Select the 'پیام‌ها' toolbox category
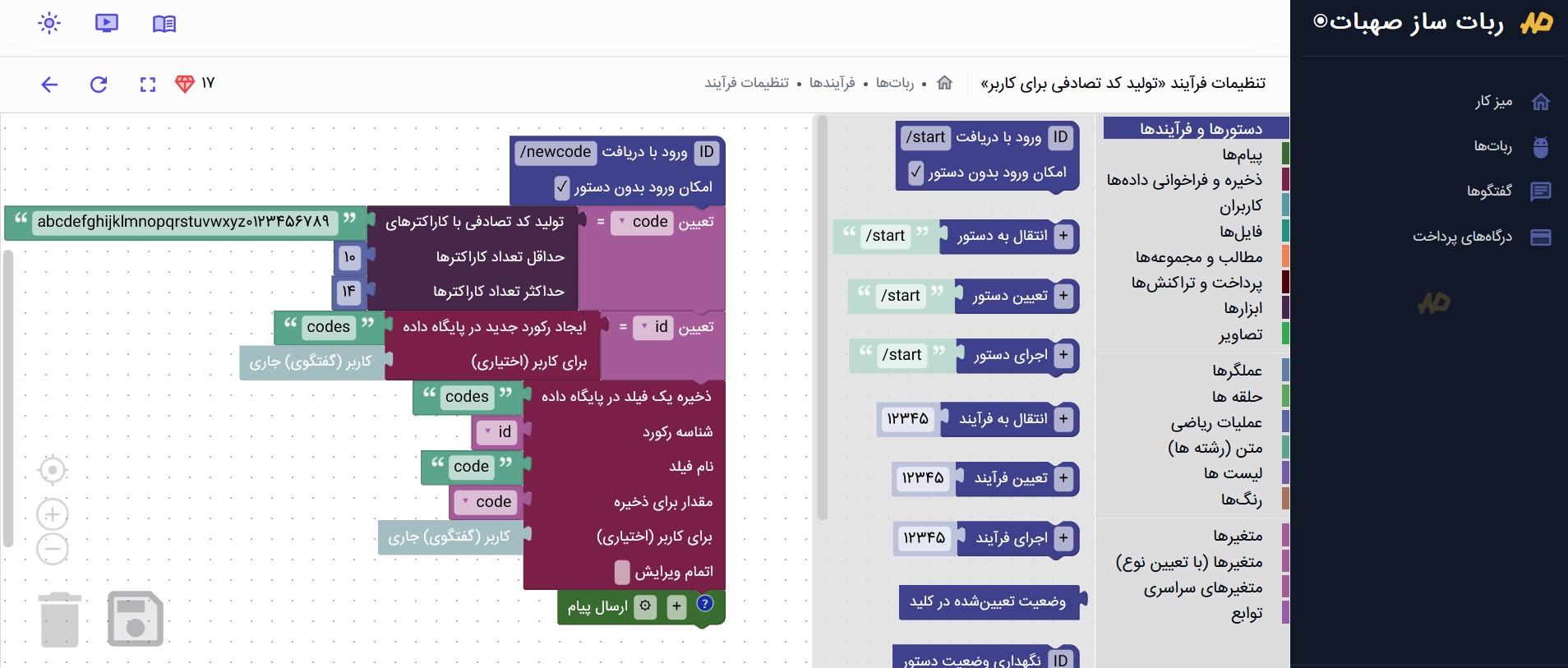The height and width of the screenshot is (668, 1568). 1241,154
